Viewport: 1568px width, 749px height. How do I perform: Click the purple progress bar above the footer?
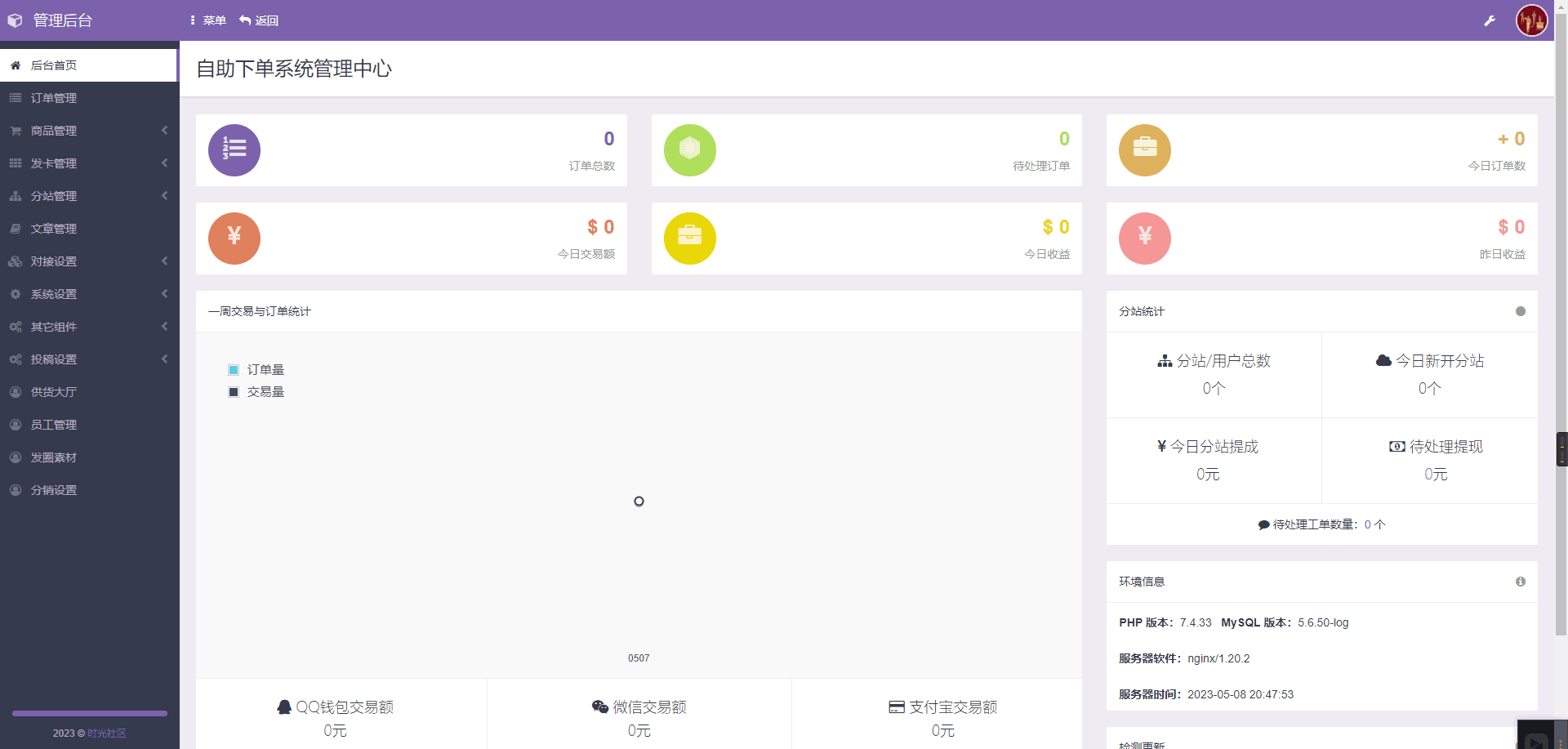point(88,712)
